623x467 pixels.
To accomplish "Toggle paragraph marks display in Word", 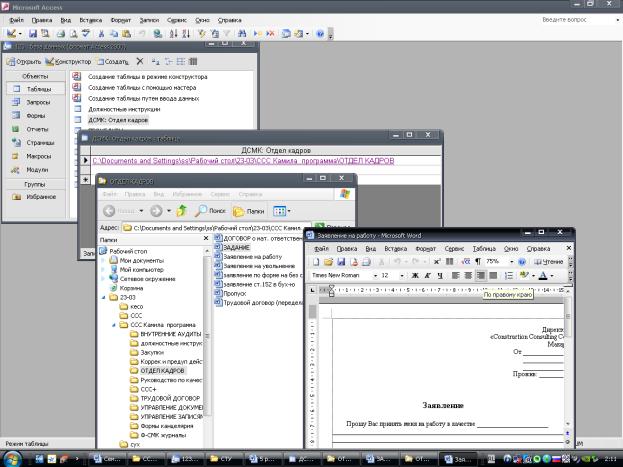I will 477,261.
